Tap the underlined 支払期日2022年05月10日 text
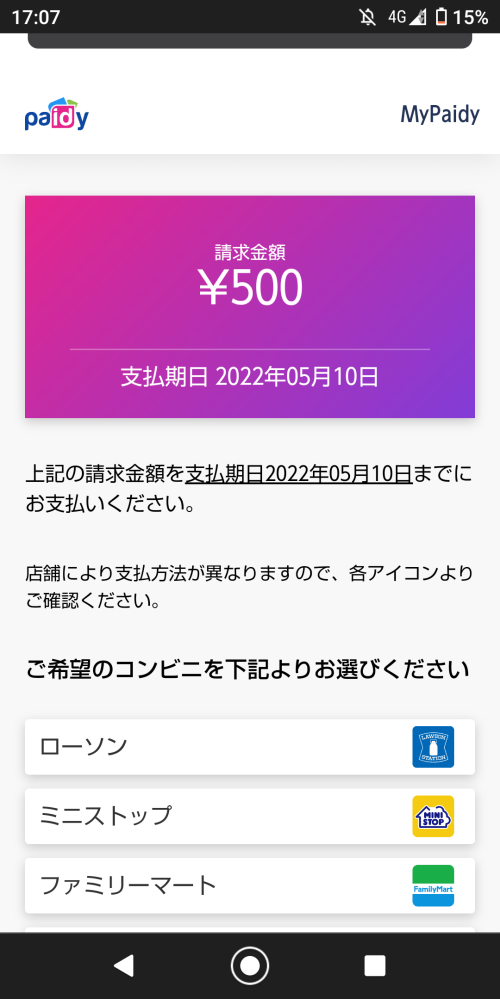The height and width of the screenshot is (999, 500). pyautogui.click(x=299, y=474)
